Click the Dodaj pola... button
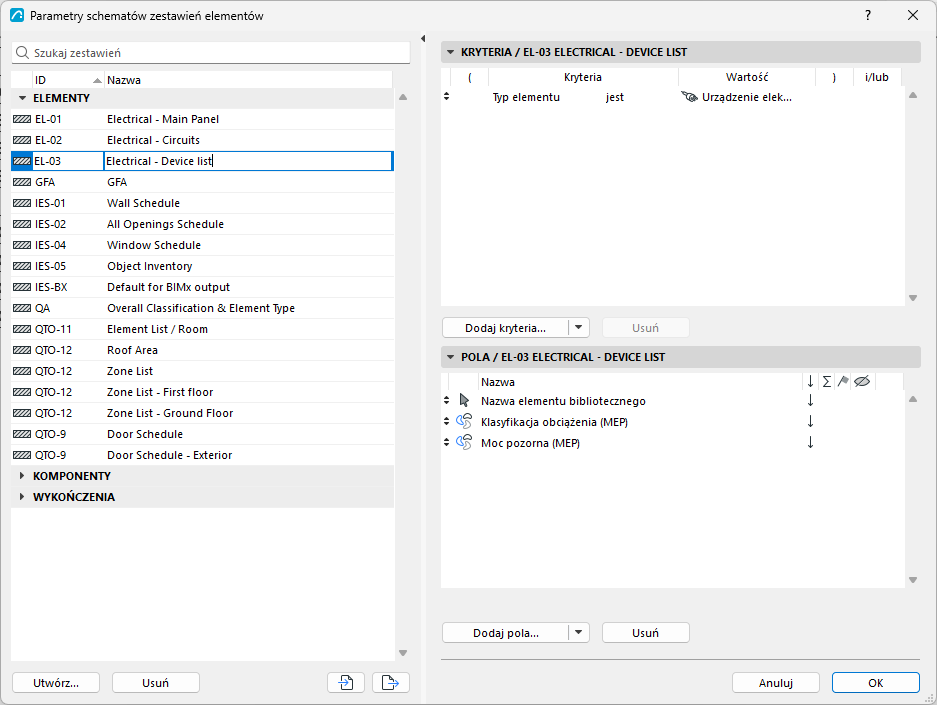 tap(506, 633)
